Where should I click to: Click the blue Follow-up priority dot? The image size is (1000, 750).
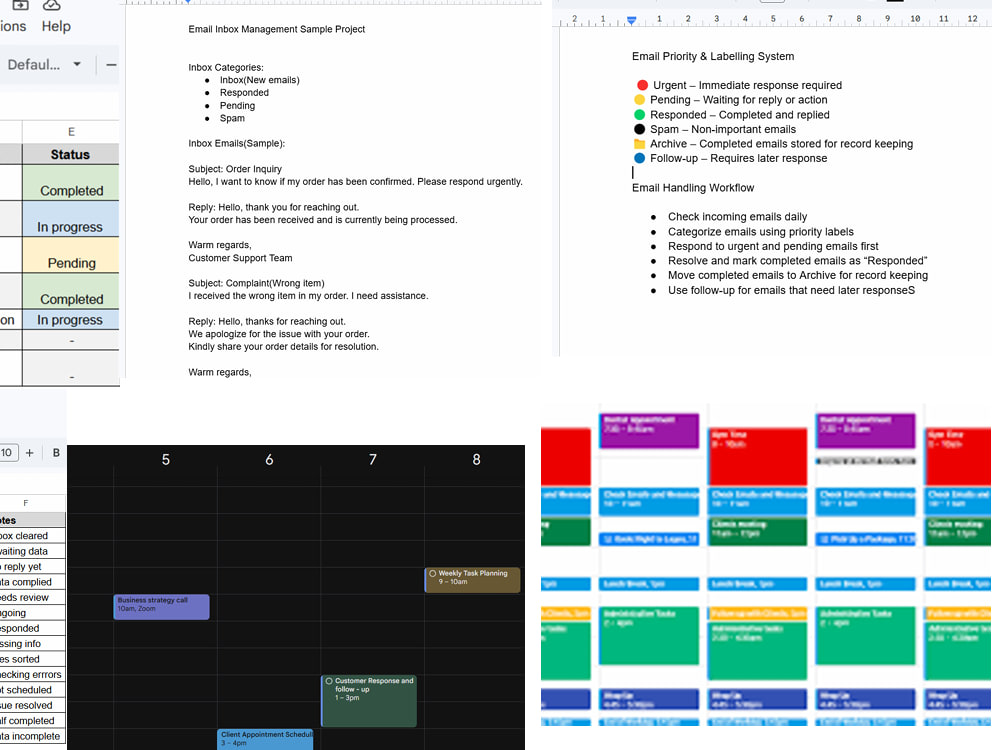pos(640,158)
